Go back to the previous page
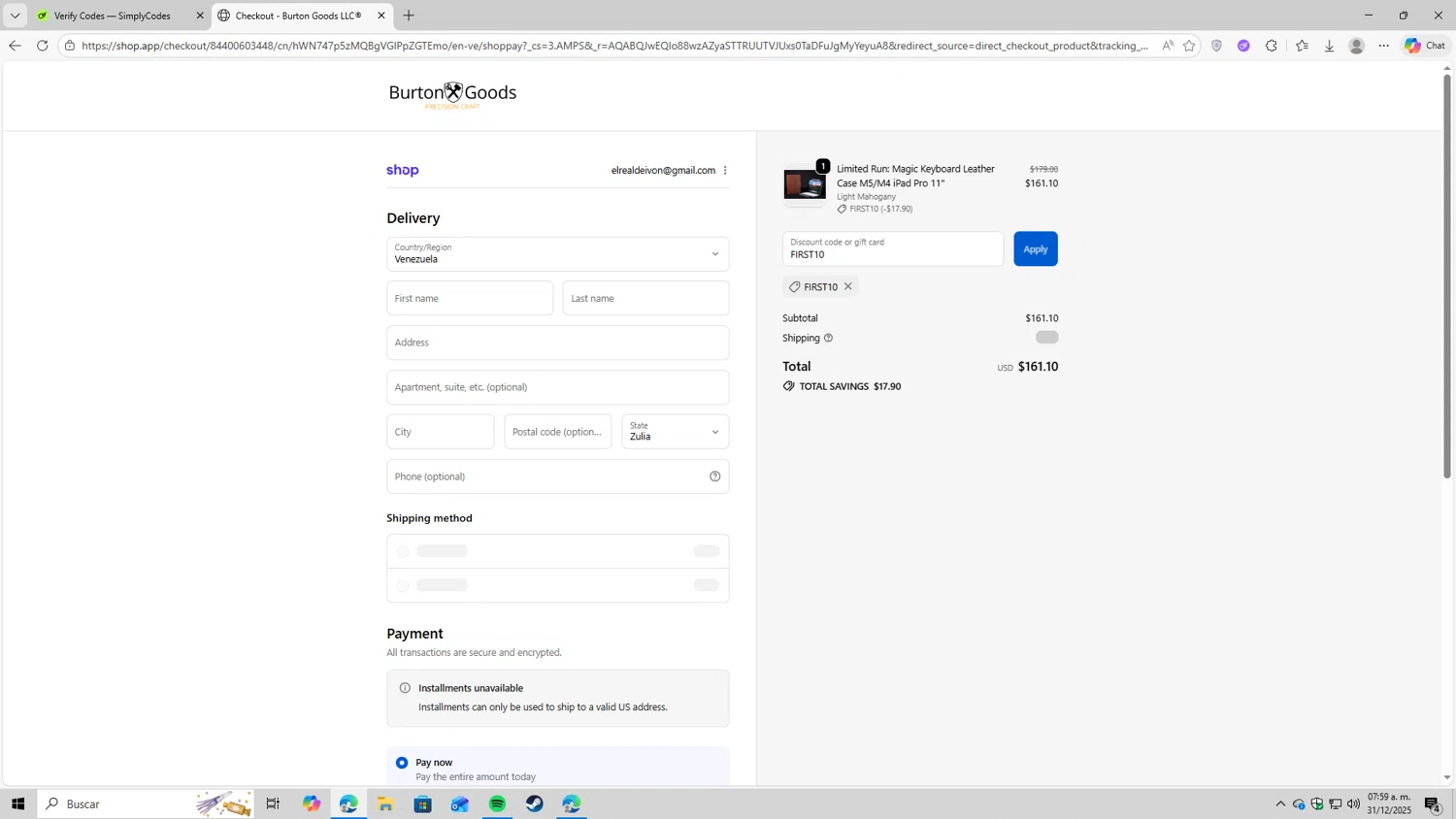 pos(15,46)
